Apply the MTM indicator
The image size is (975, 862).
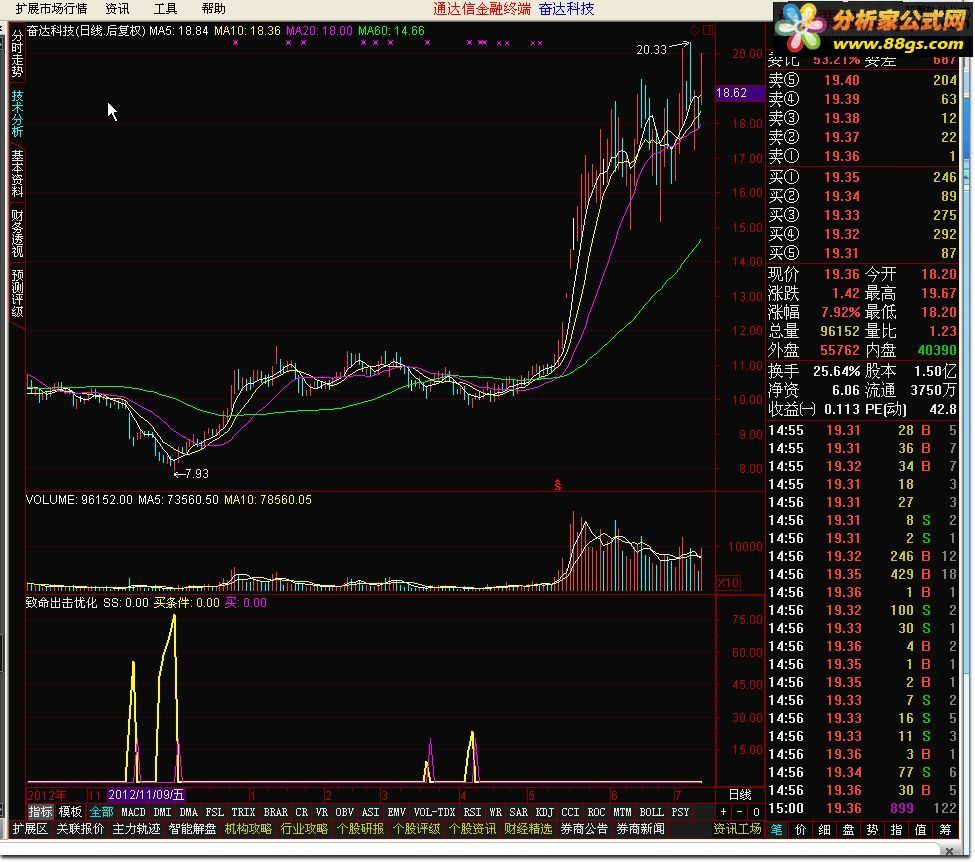pos(622,812)
